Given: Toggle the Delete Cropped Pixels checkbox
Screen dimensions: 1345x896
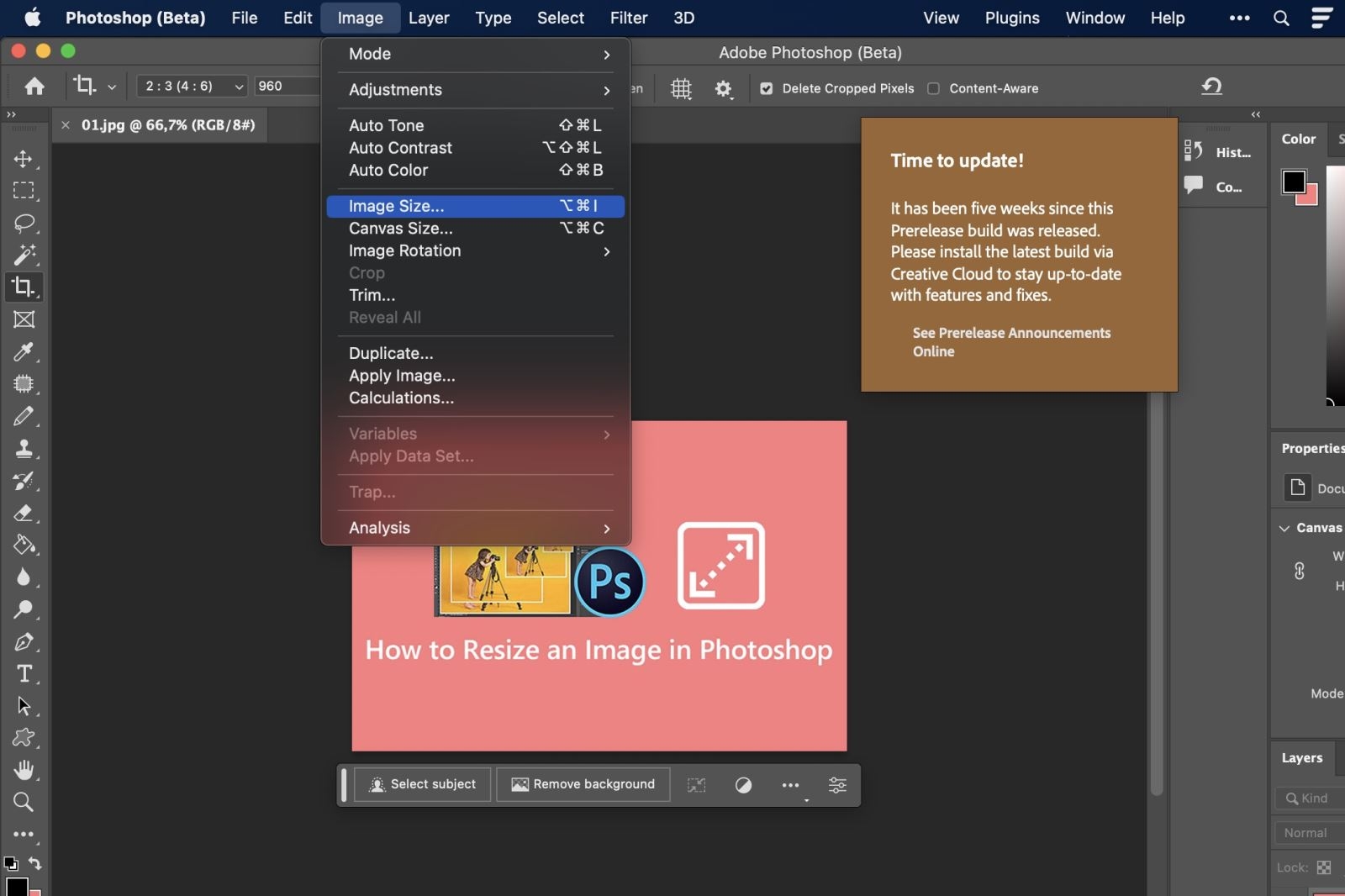Looking at the screenshot, I should (766, 88).
